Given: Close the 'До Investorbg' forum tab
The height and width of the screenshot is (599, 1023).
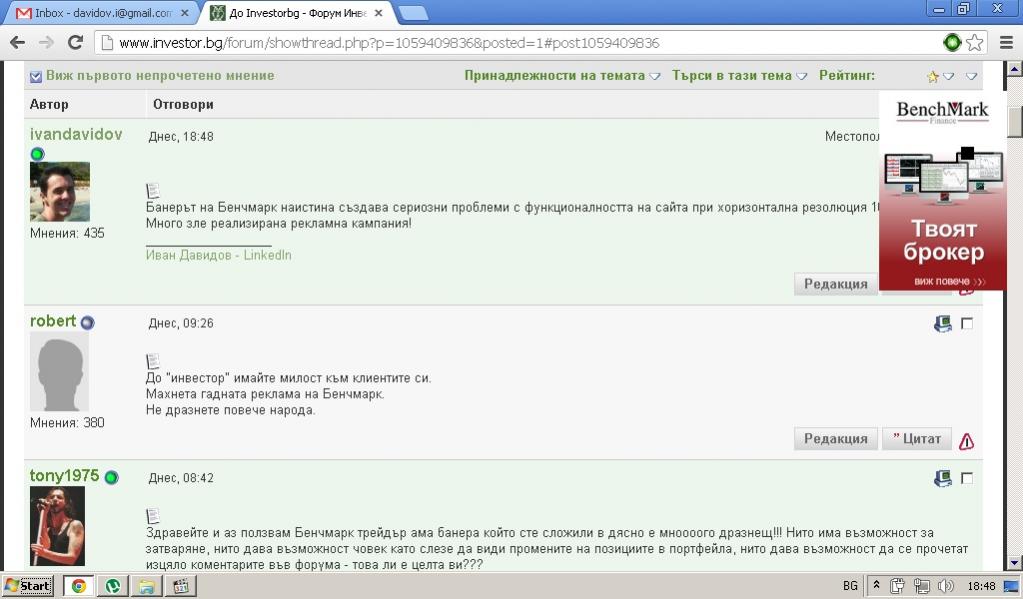Looking at the screenshot, I should (x=378, y=13).
